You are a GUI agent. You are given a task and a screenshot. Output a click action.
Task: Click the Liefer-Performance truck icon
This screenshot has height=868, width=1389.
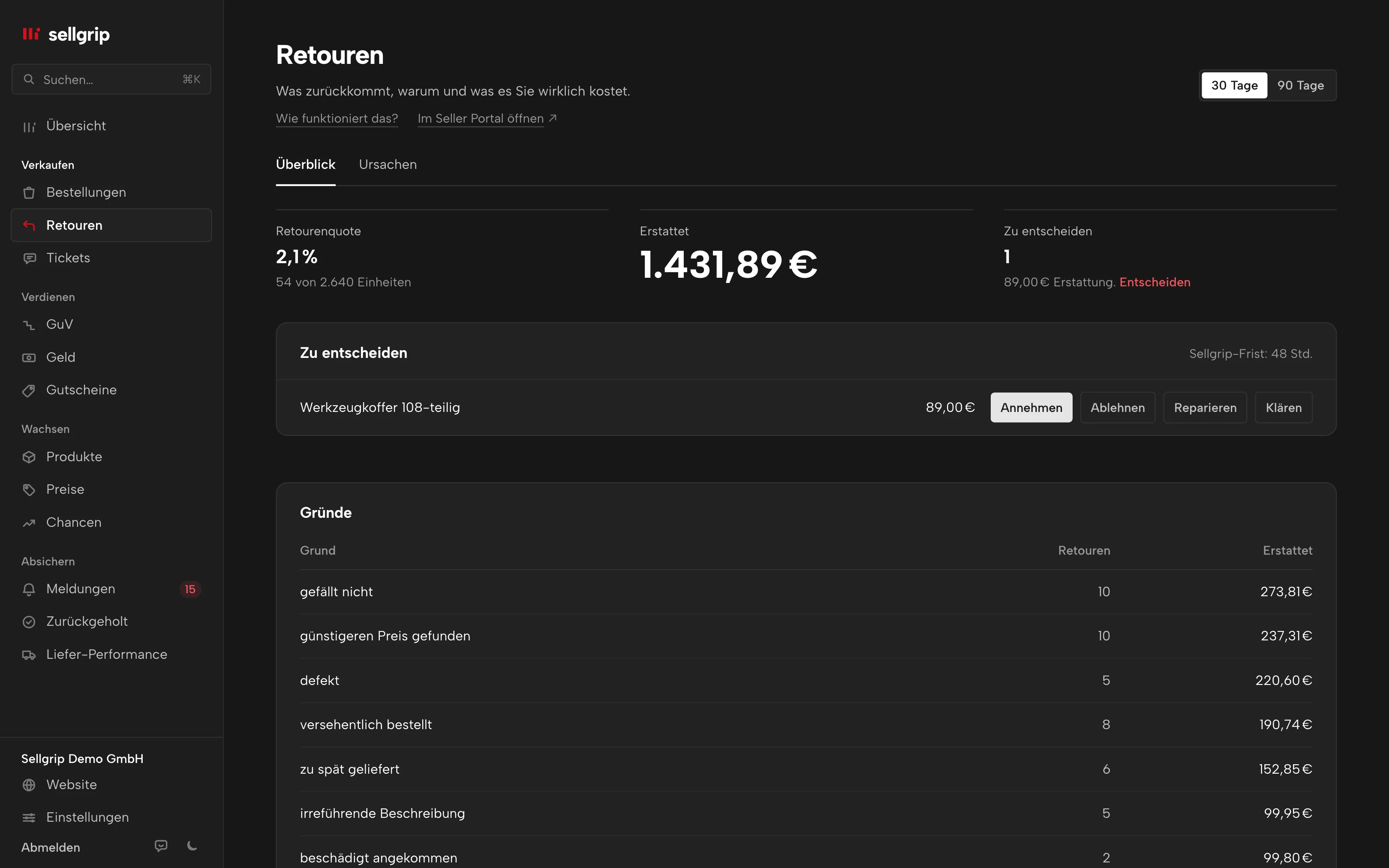point(29,655)
